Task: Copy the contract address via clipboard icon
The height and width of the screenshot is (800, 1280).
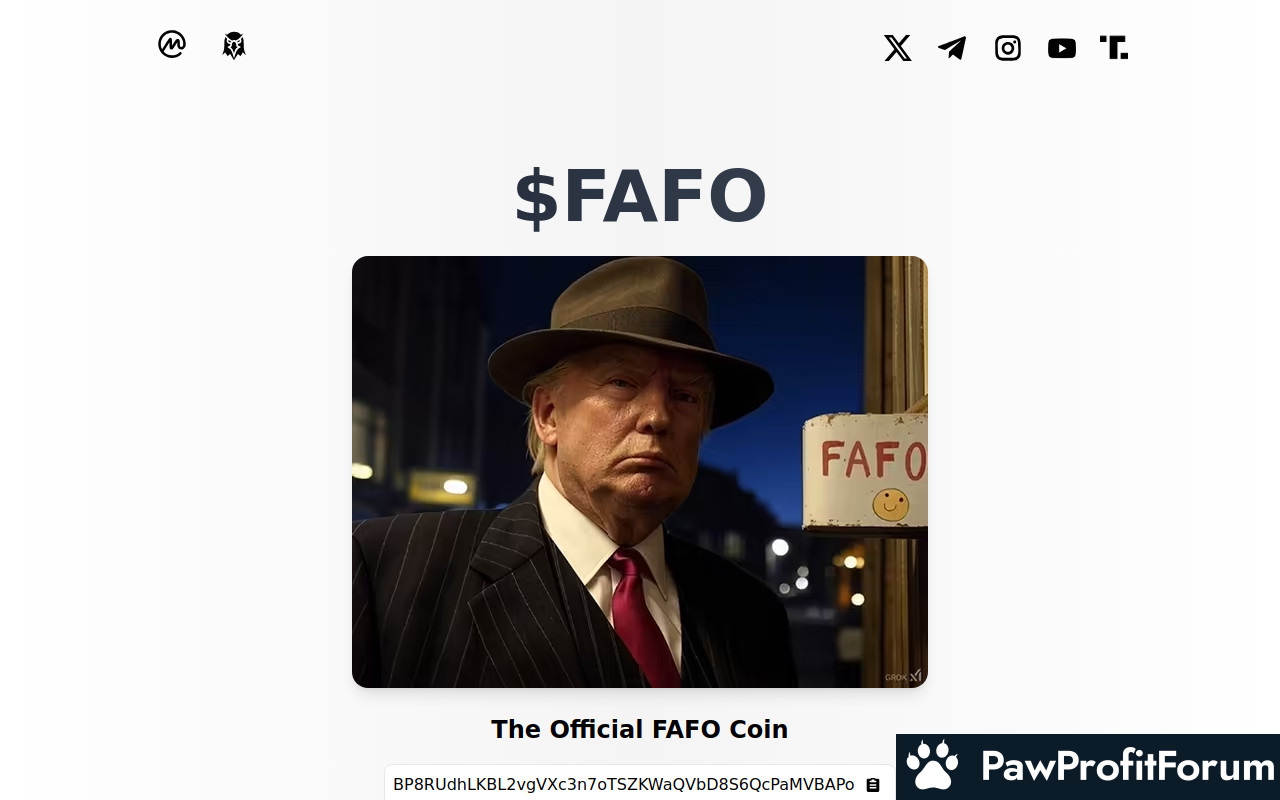Action: click(873, 785)
